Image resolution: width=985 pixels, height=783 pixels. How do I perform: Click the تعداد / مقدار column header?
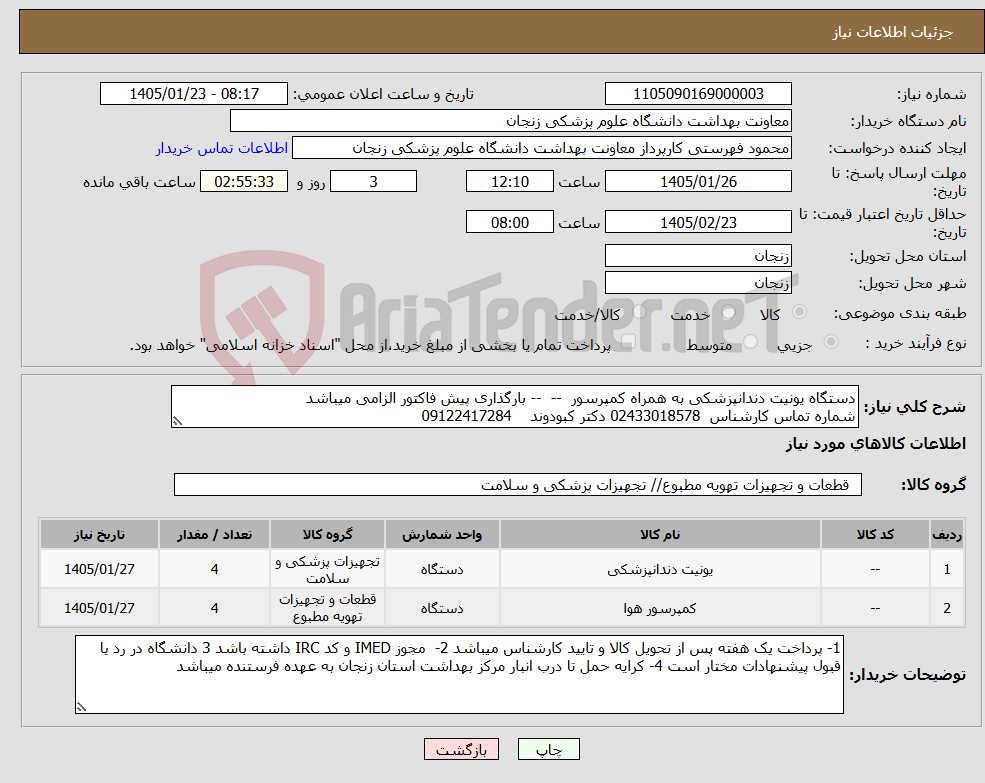coord(214,534)
